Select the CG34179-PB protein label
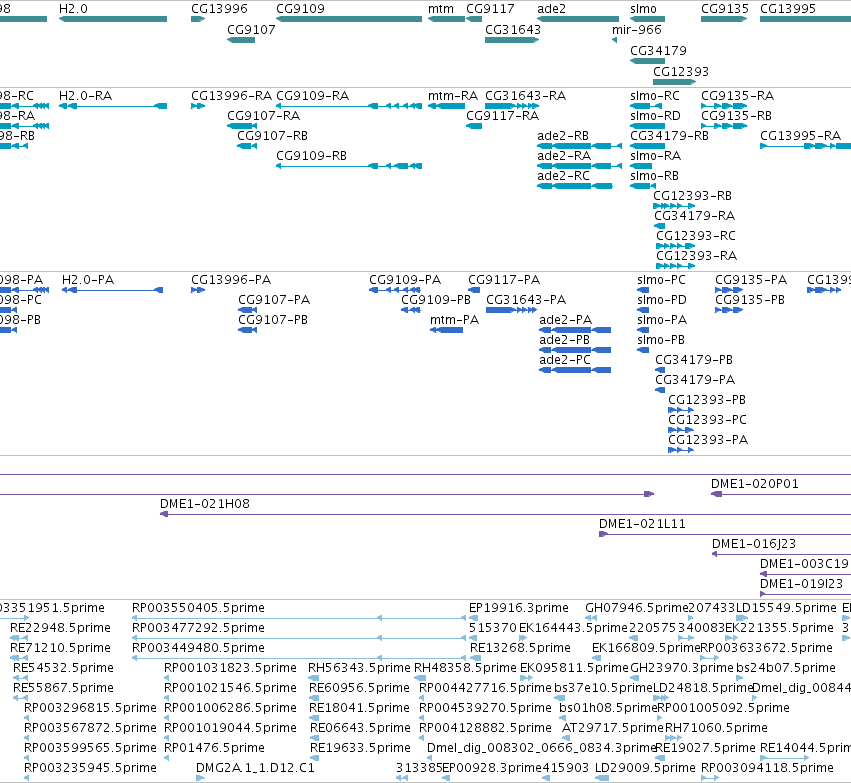 pyautogui.click(x=694, y=360)
